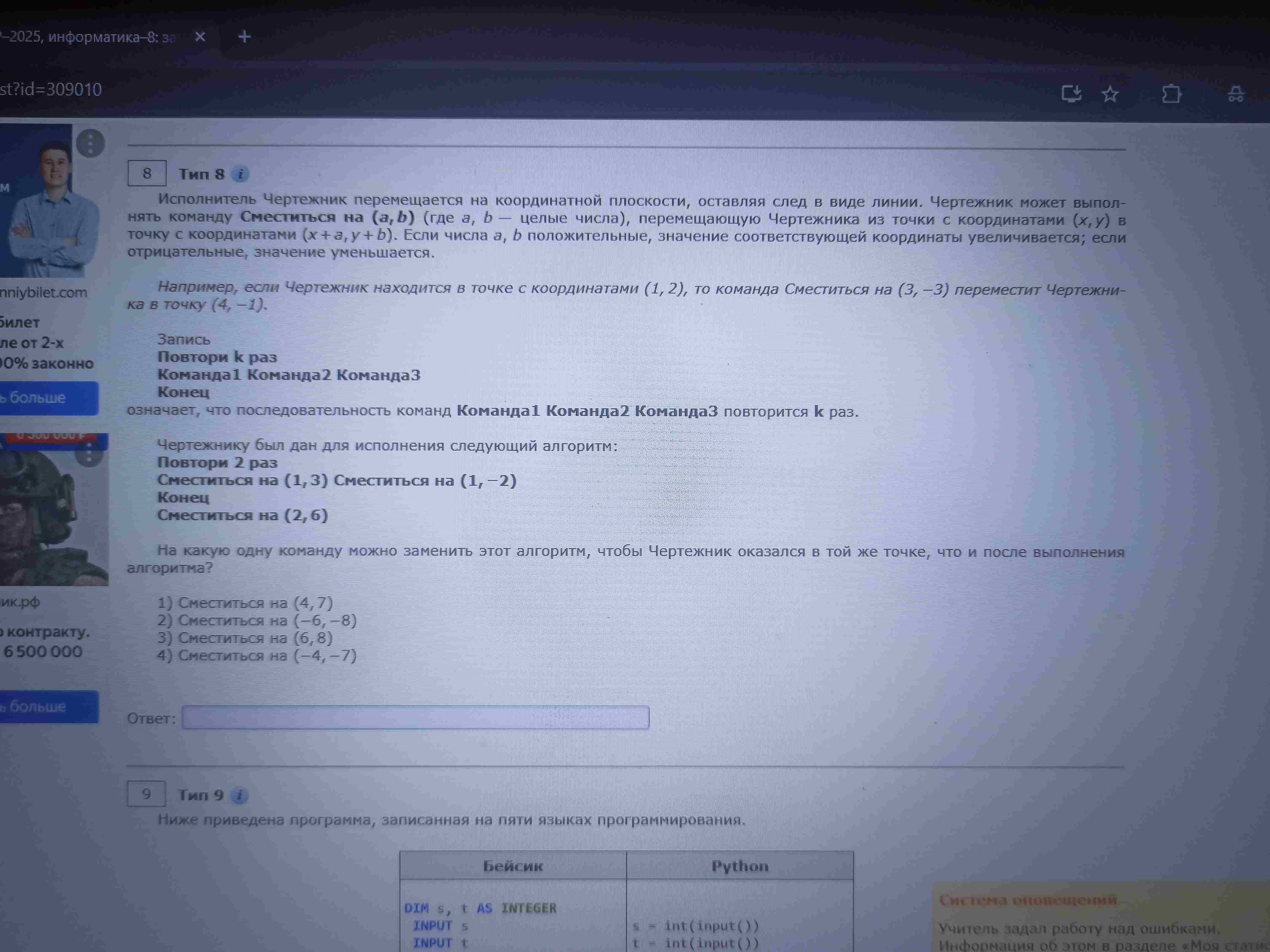
Task: Click answer option 4) Сместиться на (−4,−7)
Action: (x=257, y=655)
